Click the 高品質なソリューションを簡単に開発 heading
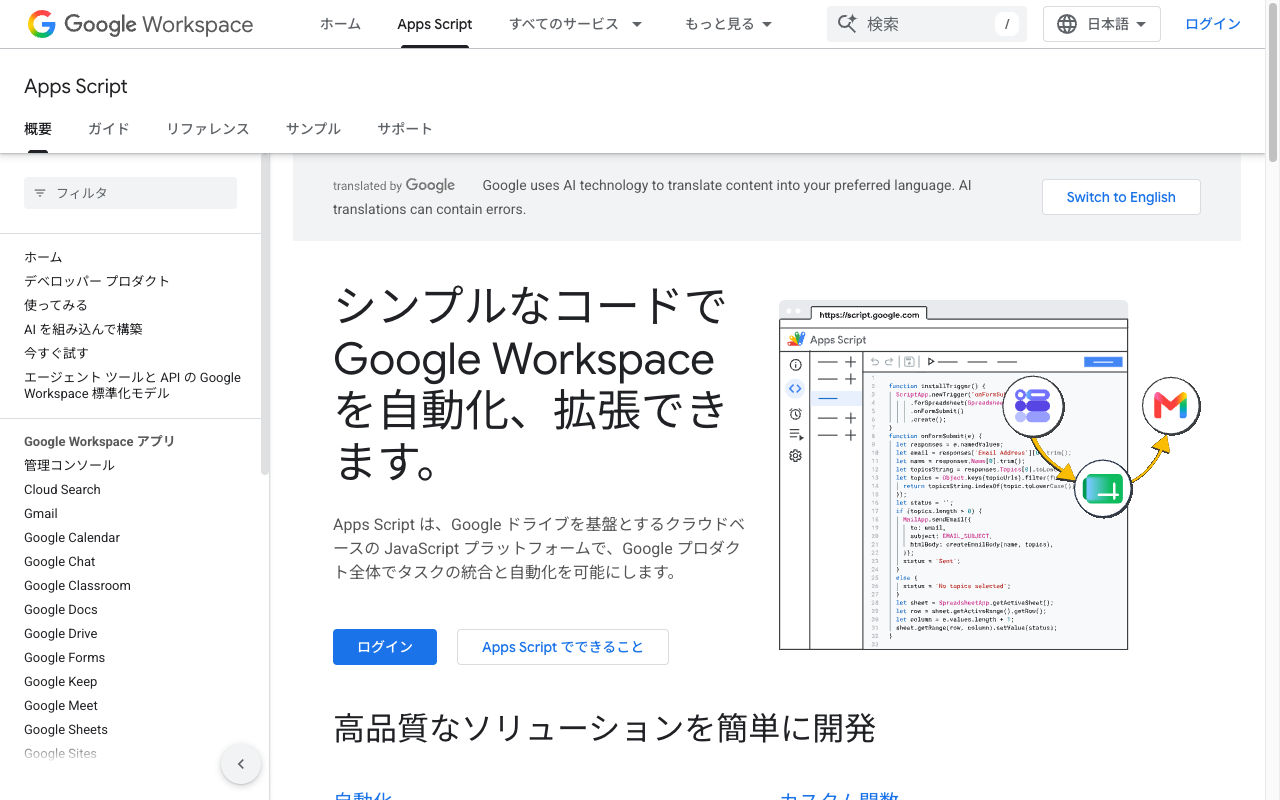 click(604, 728)
